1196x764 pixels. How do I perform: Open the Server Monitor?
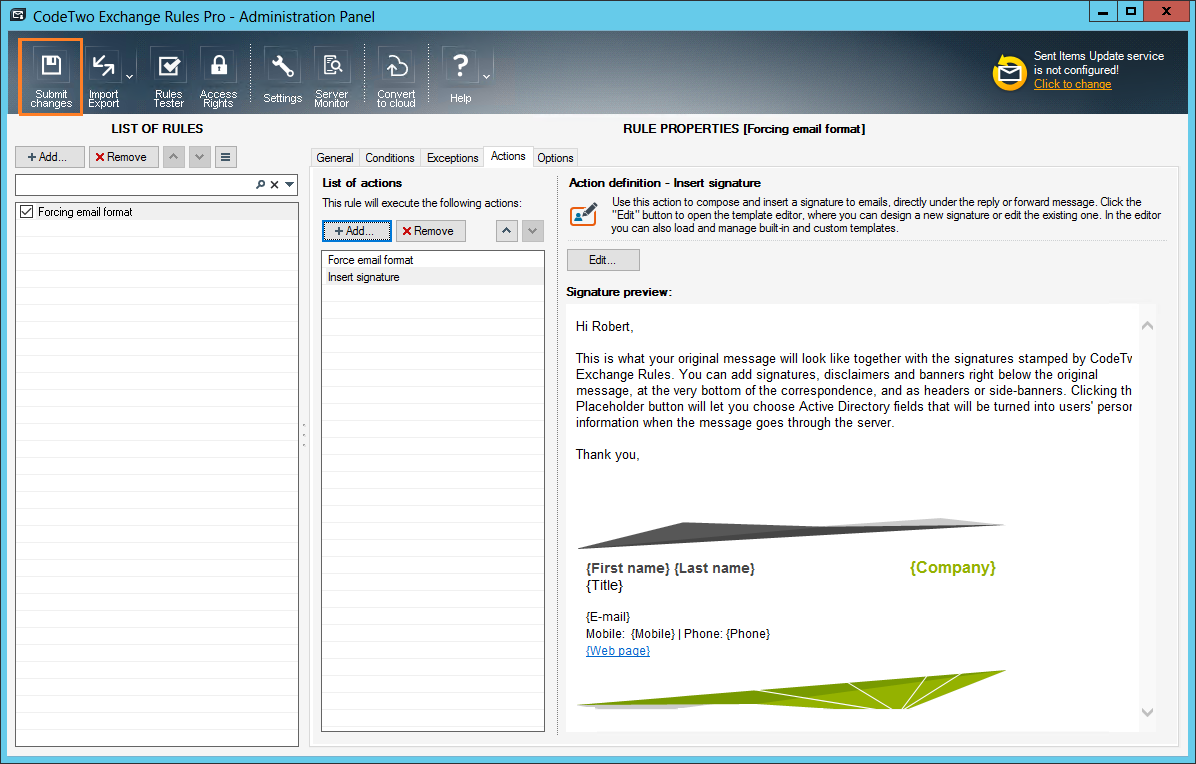click(332, 77)
